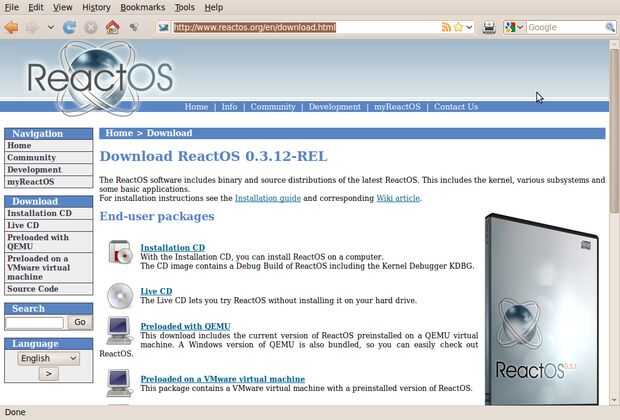Go to the browser Home page
The width and height of the screenshot is (620, 420).
click(x=112, y=27)
